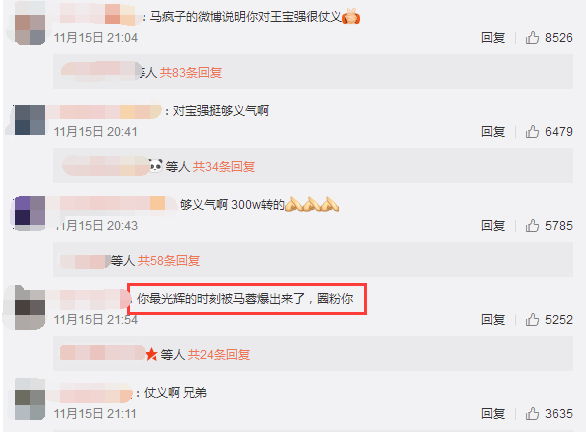The image size is (586, 432).
Task: Expand the 共34条回复 replies
Action: tap(223, 167)
